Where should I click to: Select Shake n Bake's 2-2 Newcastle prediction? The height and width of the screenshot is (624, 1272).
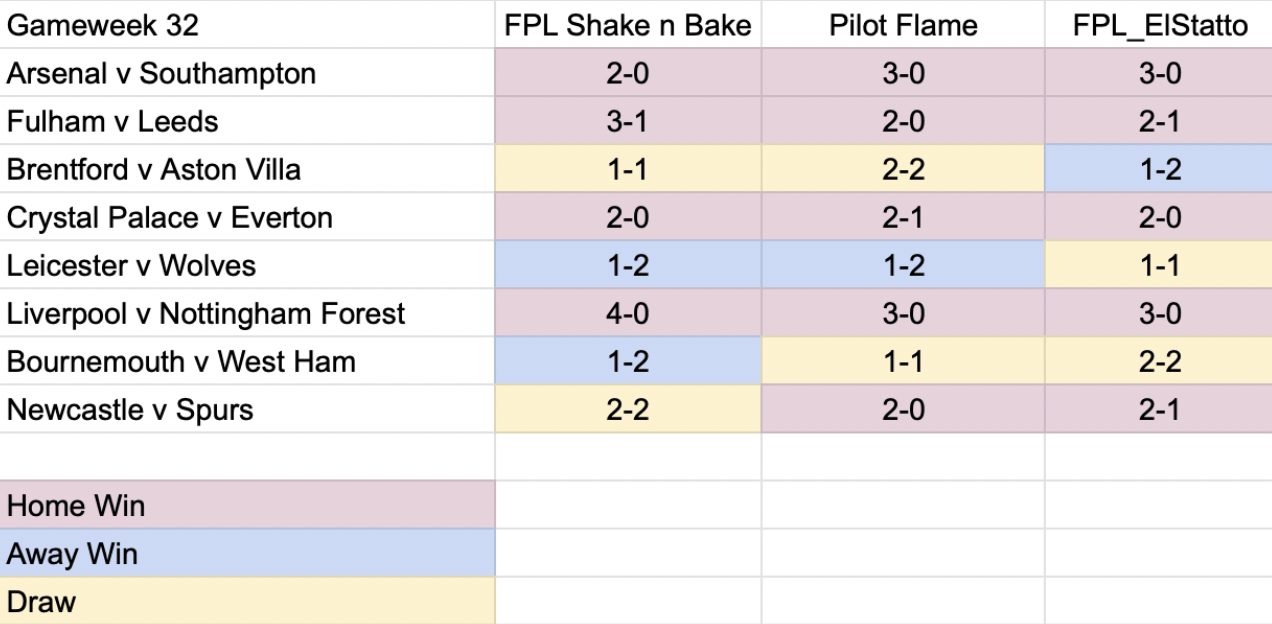[x=628, y=409]
